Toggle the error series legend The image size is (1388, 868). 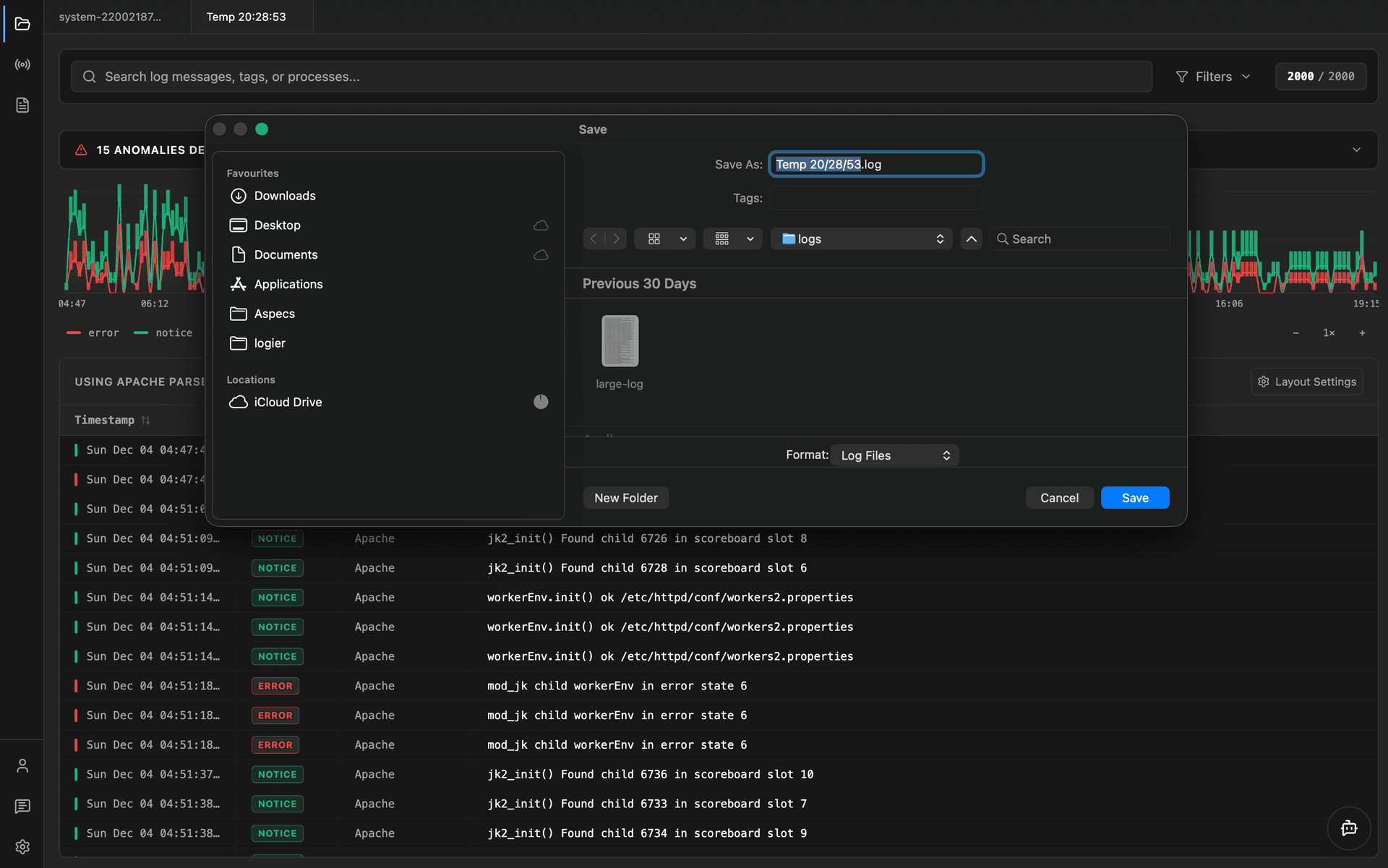pyautogui.click(x=93, y=333)
